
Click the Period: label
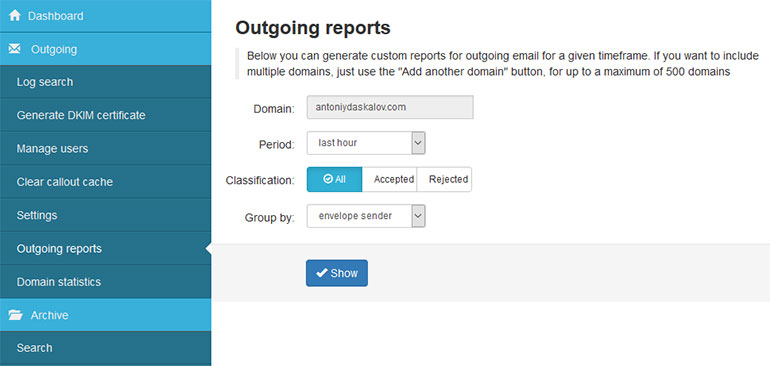tap(276, 145)
